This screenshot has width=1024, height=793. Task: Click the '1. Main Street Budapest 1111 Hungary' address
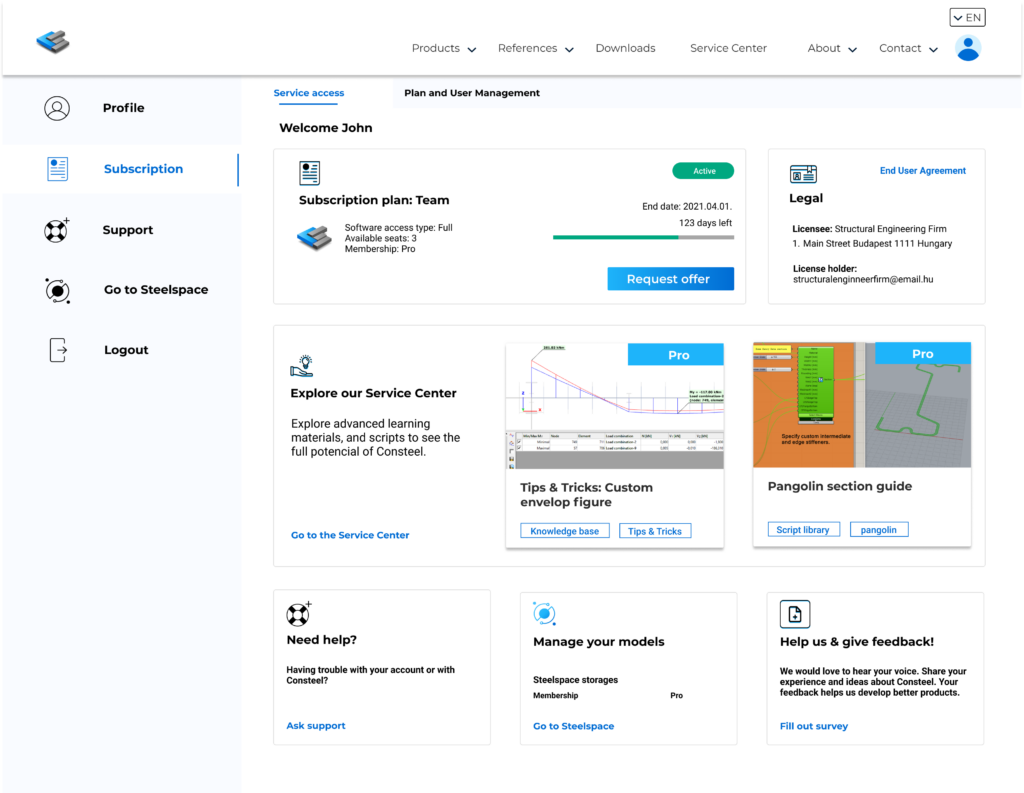872,244
